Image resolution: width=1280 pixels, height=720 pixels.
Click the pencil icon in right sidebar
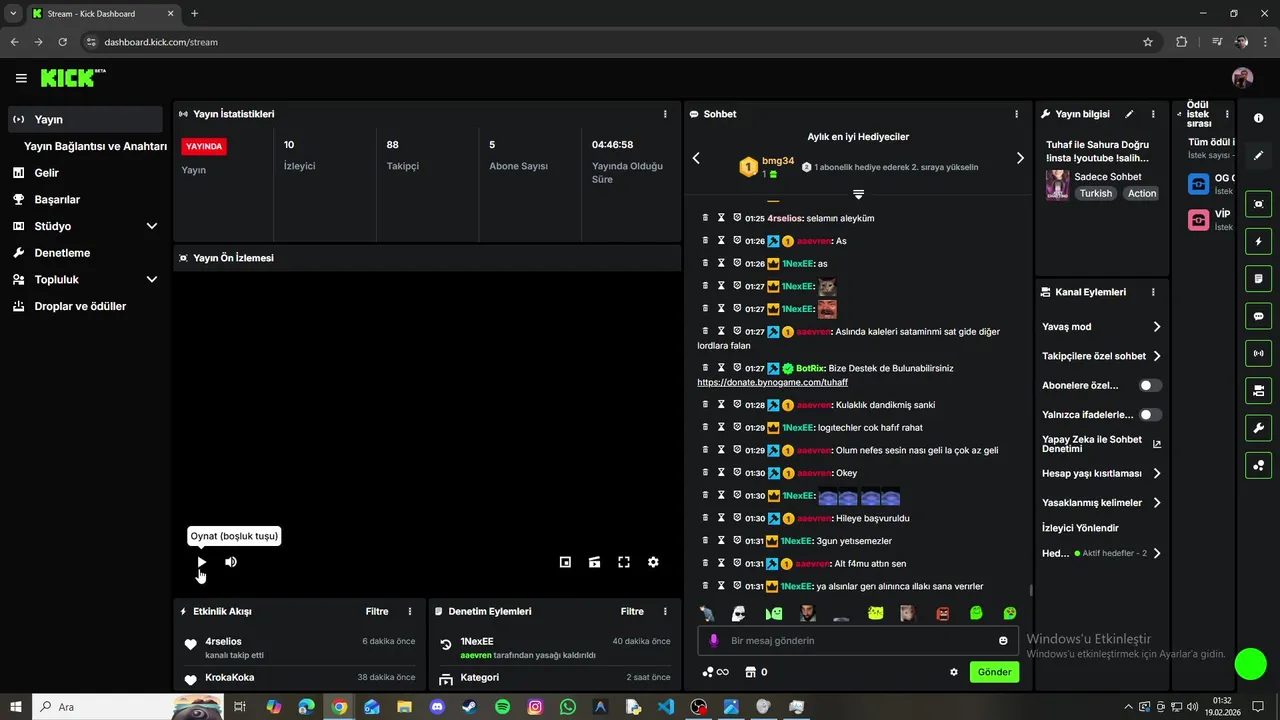[1258, 155]
